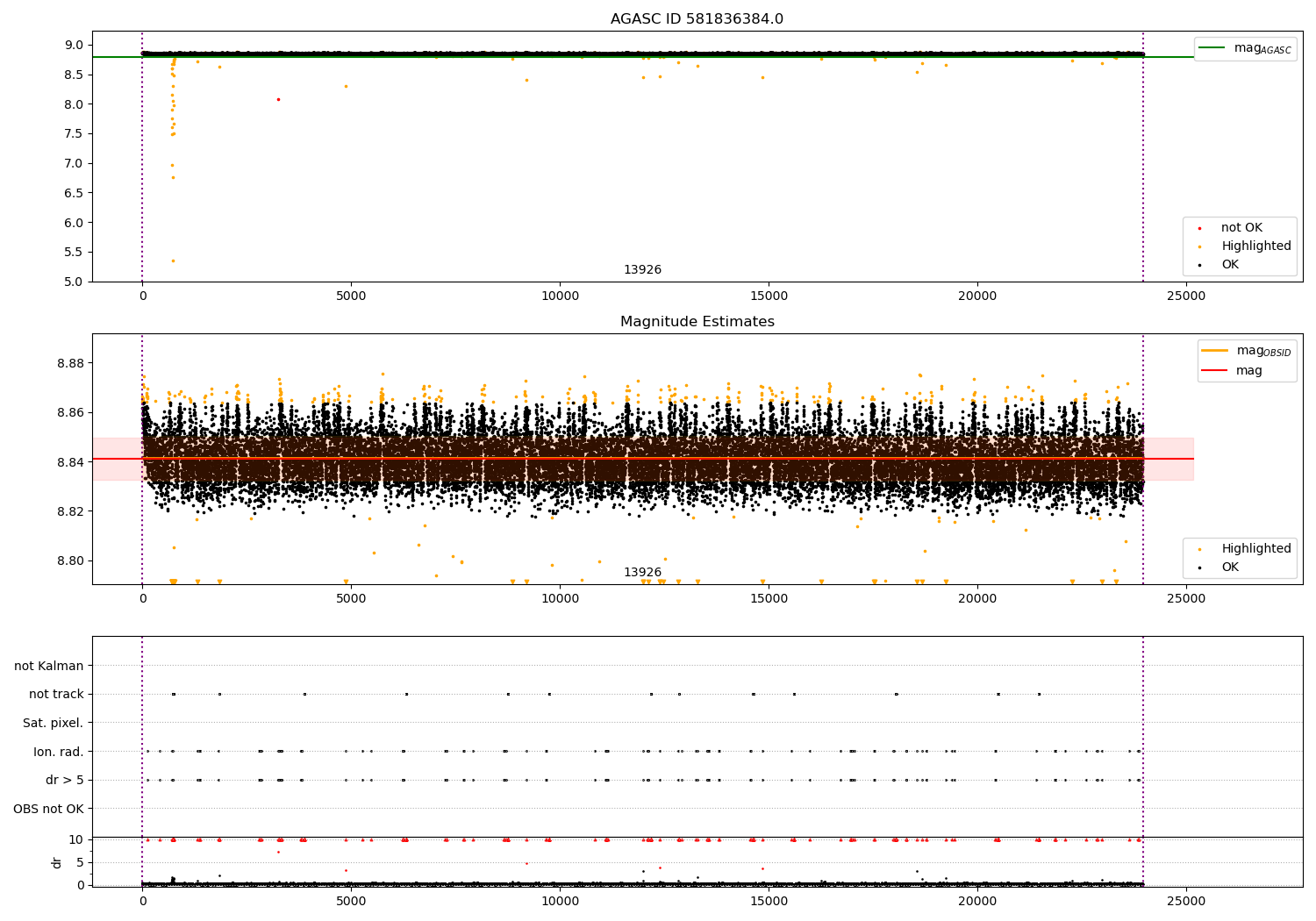1316x921 pixels.
Task: Click the '10000' x-axis tick under the Magnitude Estimates plot
Action: coord(560,599)
